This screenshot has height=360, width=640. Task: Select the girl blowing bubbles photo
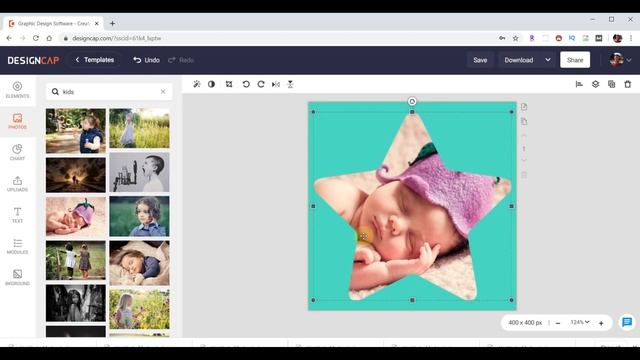(x=76, y=131)
